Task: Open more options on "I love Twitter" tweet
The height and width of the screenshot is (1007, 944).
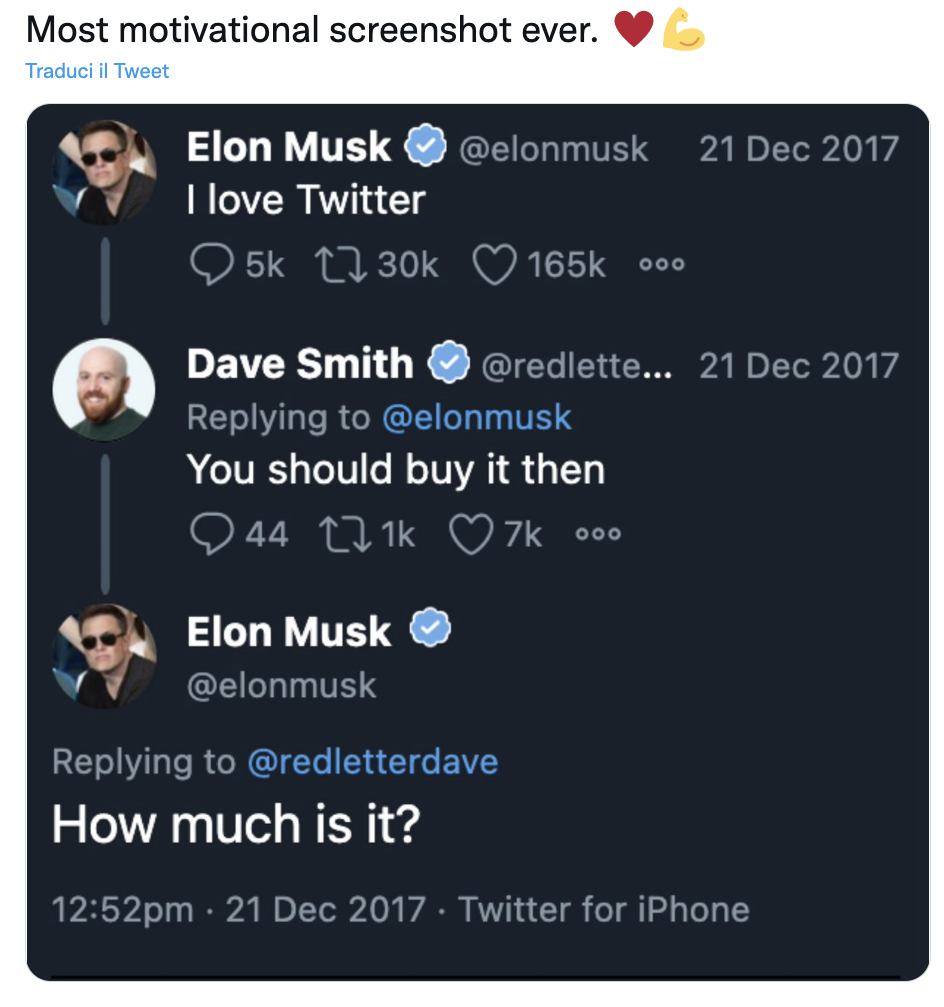Action: (661, 265)
